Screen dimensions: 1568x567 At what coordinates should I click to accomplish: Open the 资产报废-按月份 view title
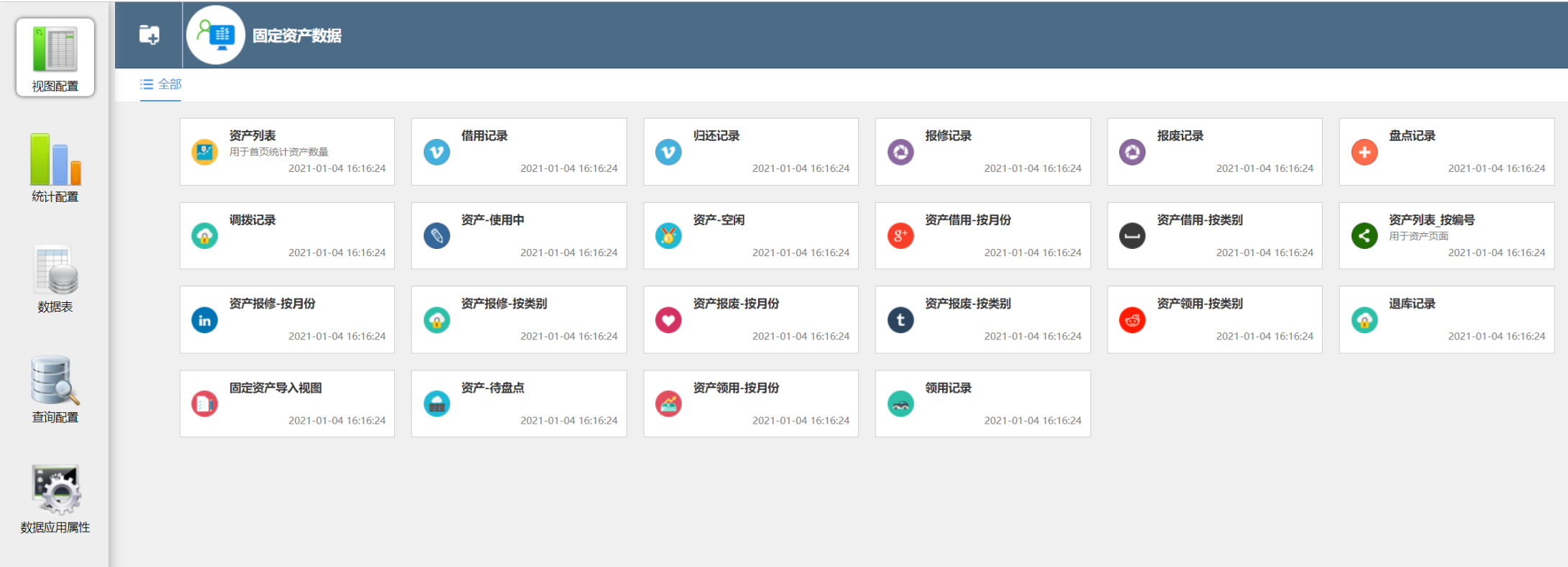tap(737, 304)
